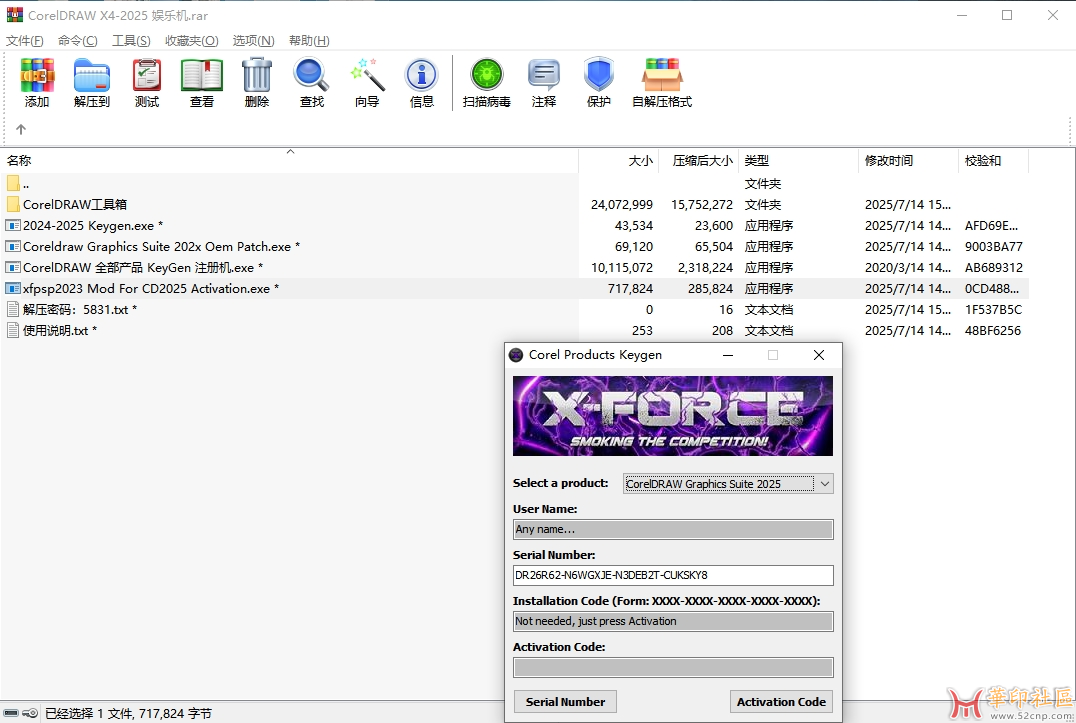Click the modified date '2020/3/14 14...'
The width and height of the screenshot is (1076, 723).
(908, 268)
